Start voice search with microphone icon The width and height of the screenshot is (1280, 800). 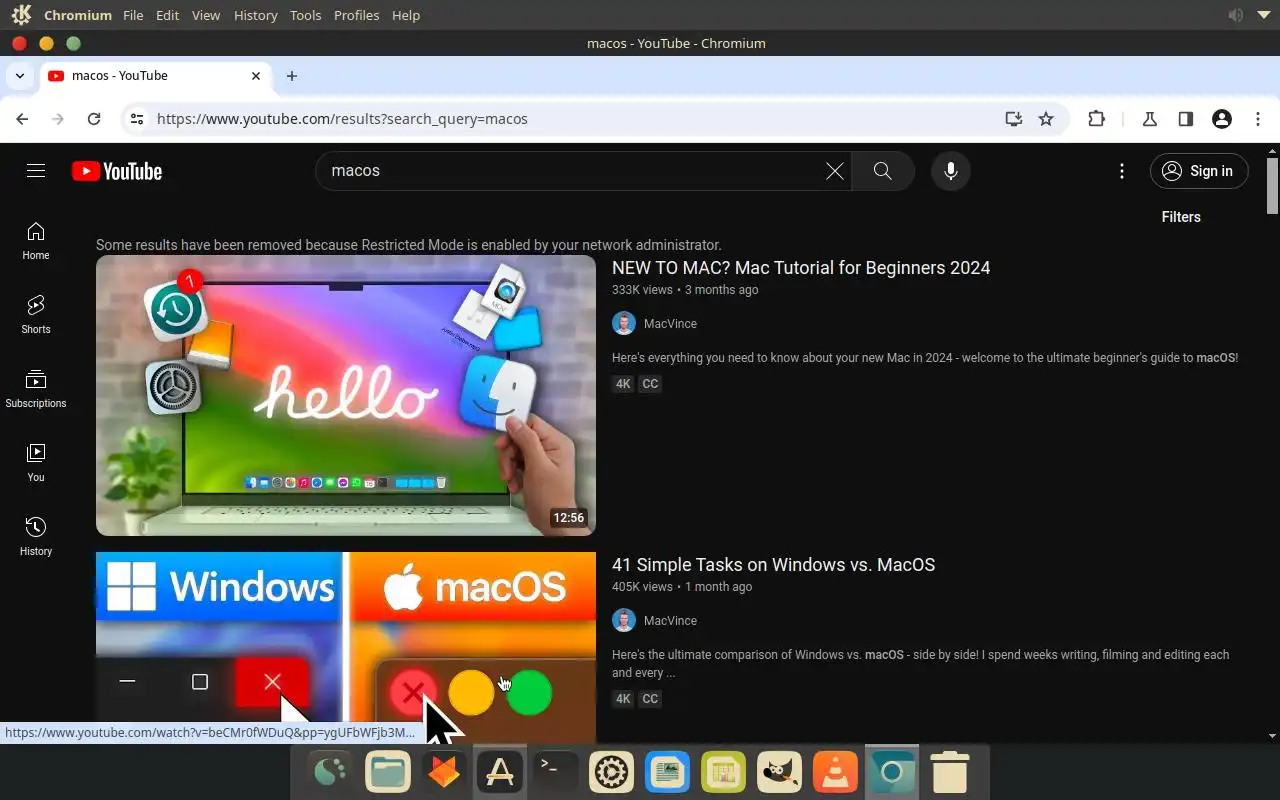pyautogui.click(x=951, y=171)
